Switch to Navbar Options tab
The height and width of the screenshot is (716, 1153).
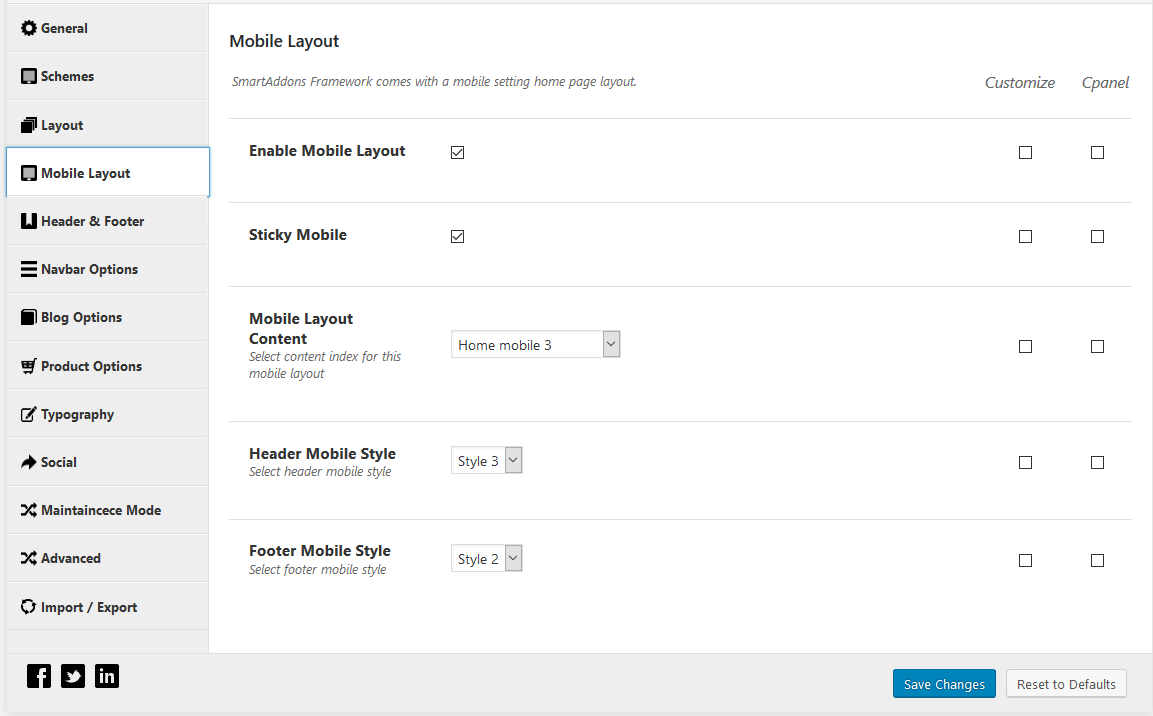click(107, 269)
